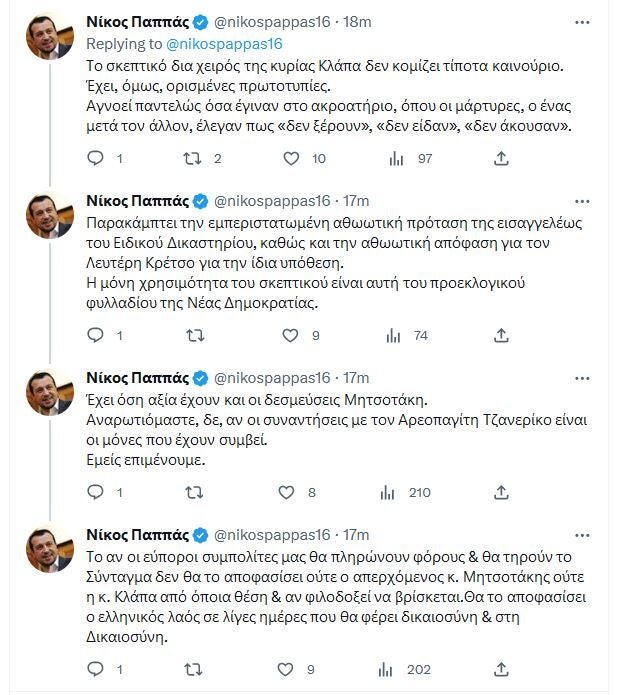This screenshot has width=629, height=695.
Task: Reply to the tweet with 202 views
Action: [x=95, y=669]
